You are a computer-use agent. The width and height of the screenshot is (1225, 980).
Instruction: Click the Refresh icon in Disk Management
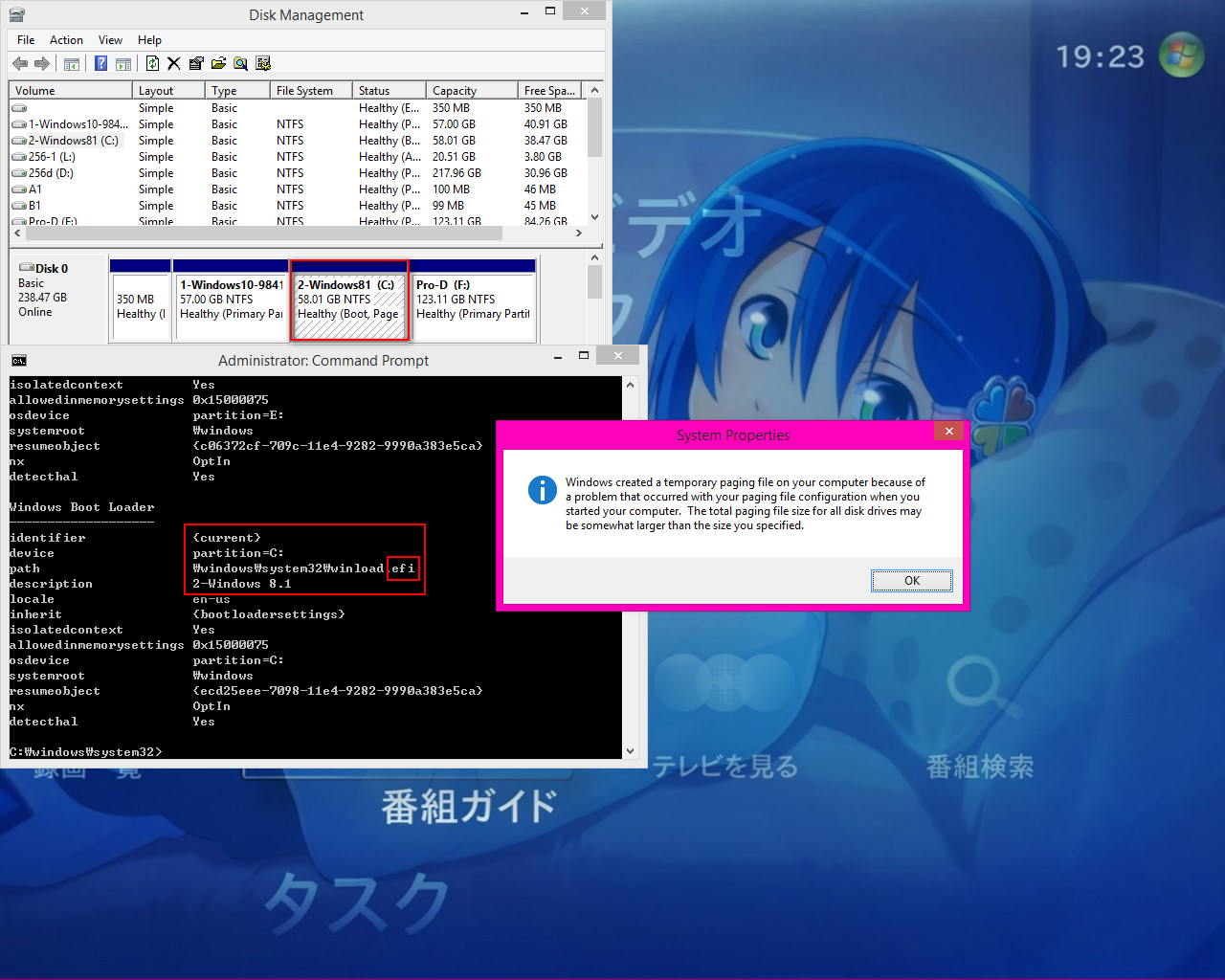click(x=152, y=64)
